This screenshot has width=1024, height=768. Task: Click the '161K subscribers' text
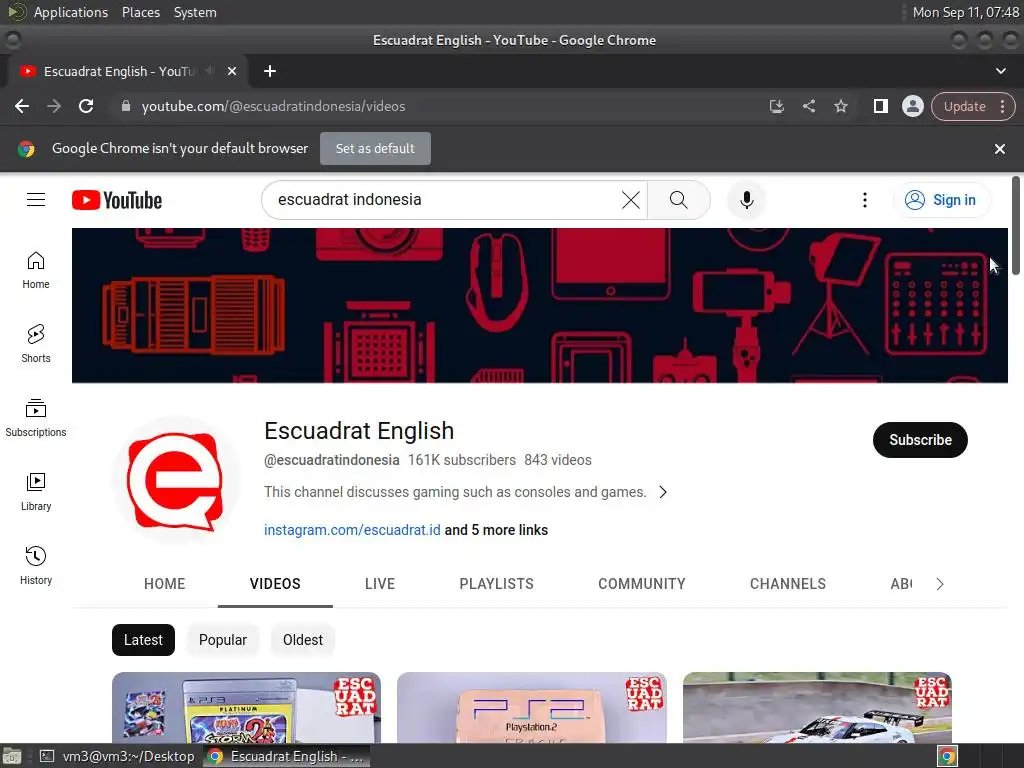(x=462, y=460)
